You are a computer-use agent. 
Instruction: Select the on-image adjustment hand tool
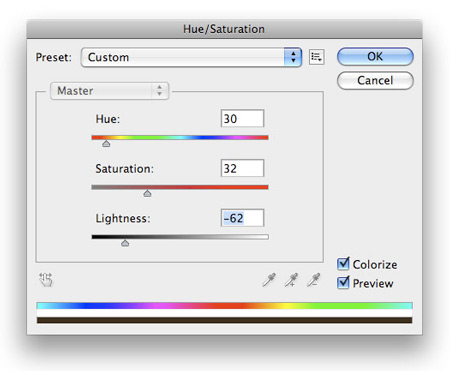pyautogui.click(x=46, y=279)
